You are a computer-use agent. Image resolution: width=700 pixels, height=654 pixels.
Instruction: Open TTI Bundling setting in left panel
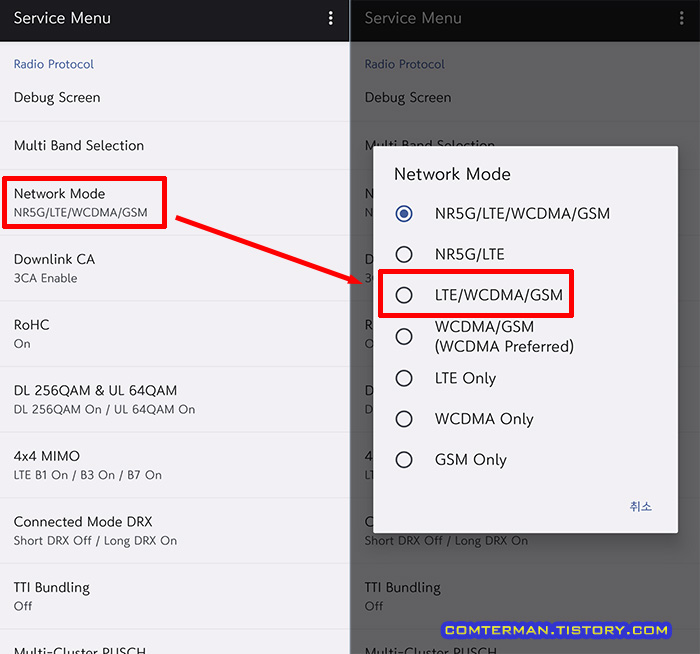click(x=175, y=596)
